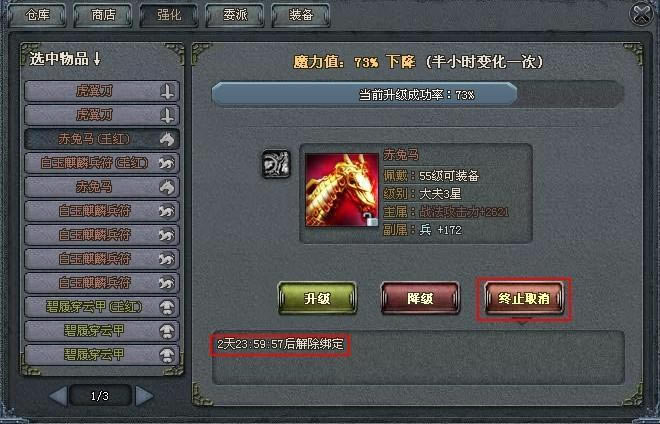
Task: Go to previous page with left arrow
Action: (x=59, y=396)
